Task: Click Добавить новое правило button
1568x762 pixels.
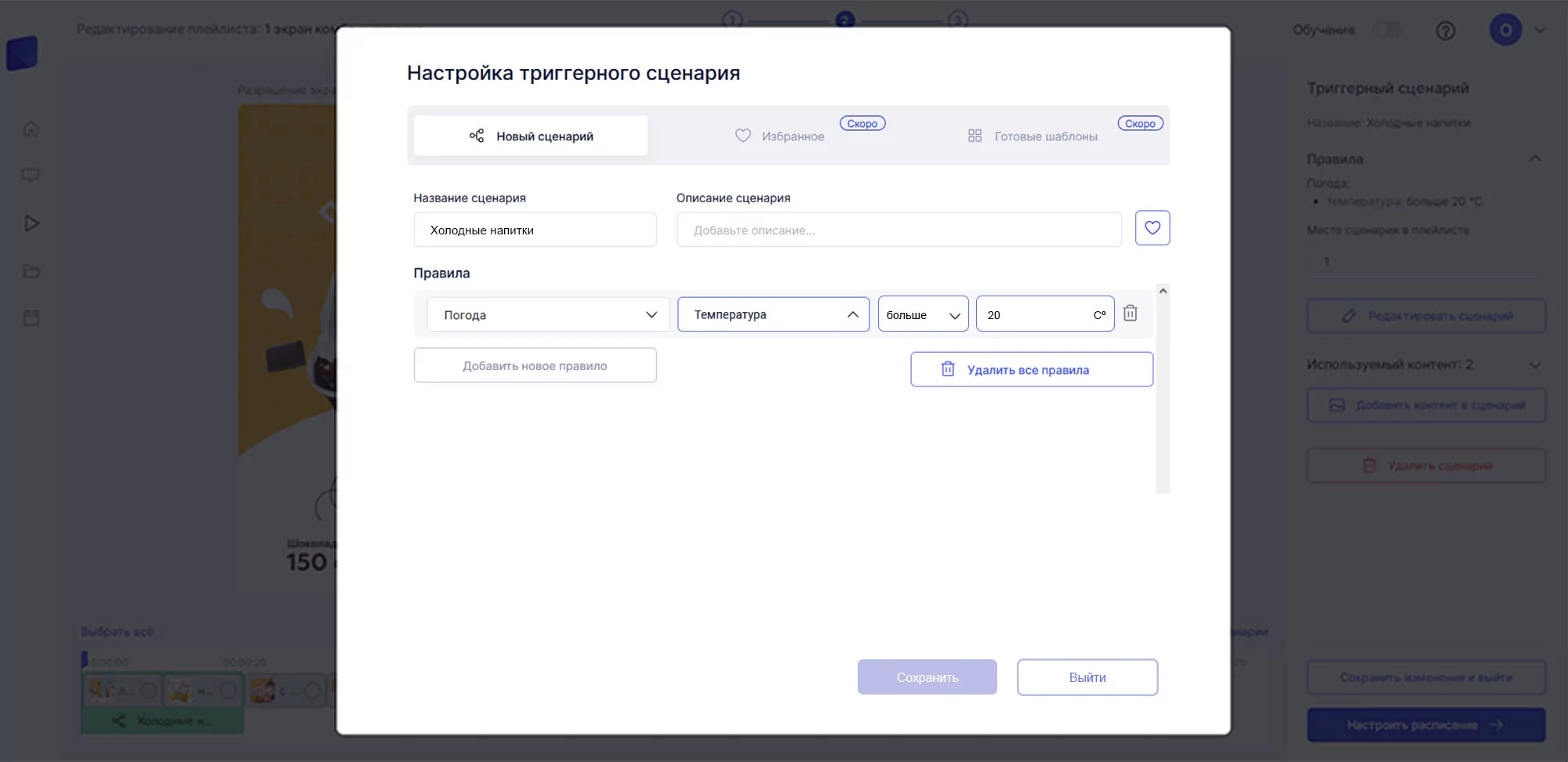Action: point(535,365)
